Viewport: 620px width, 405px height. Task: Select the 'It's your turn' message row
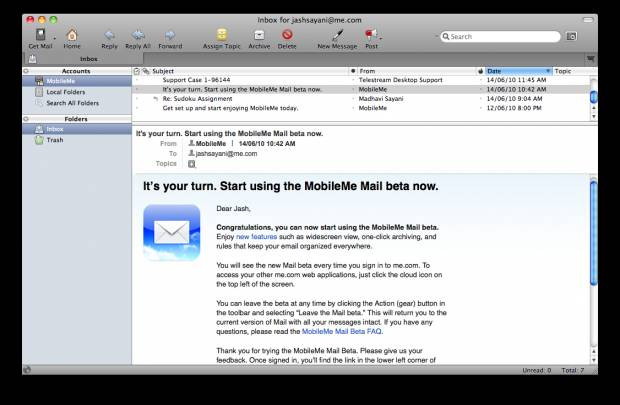pos(361,89)
